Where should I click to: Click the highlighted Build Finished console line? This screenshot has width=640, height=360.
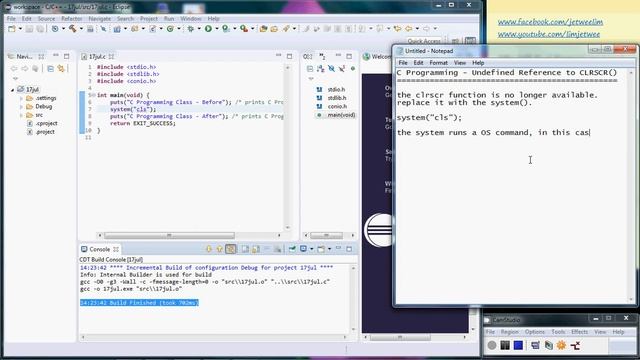click(139, 302)
